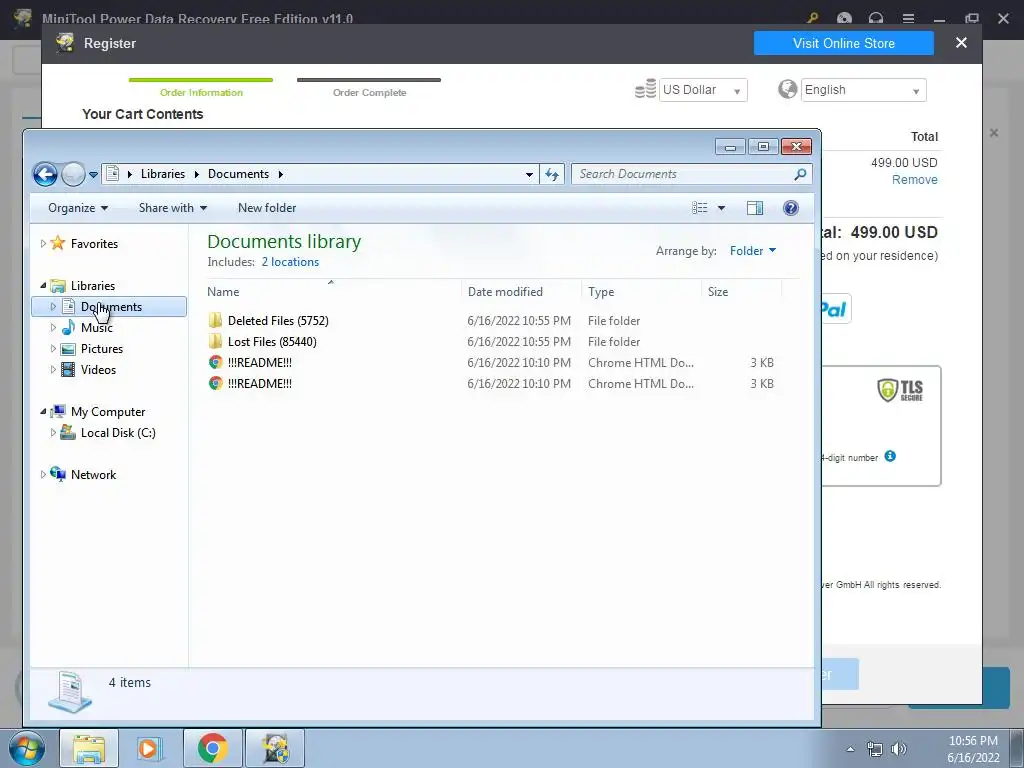Open Windows Start button

[x=27, y=748]
